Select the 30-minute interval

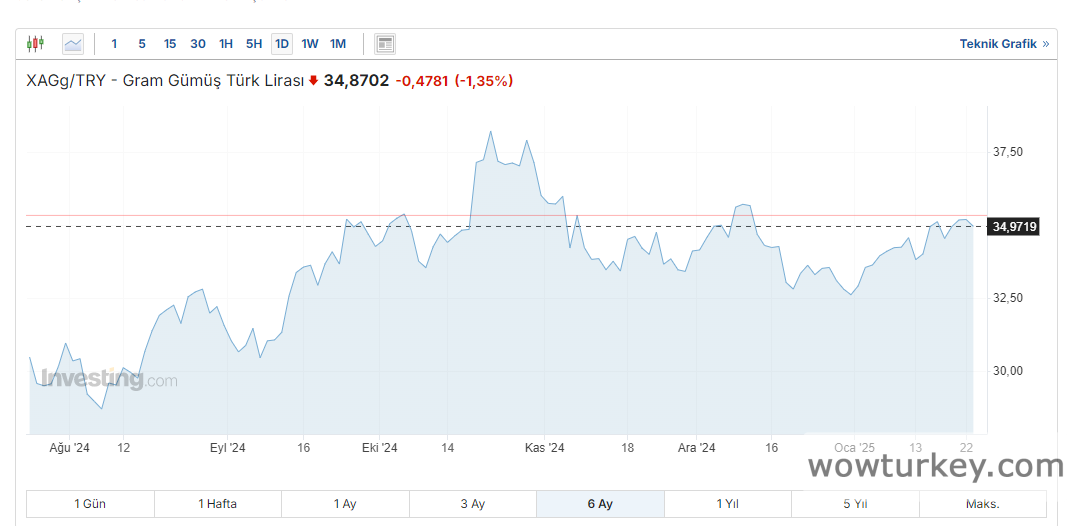(x=198, y=44)
